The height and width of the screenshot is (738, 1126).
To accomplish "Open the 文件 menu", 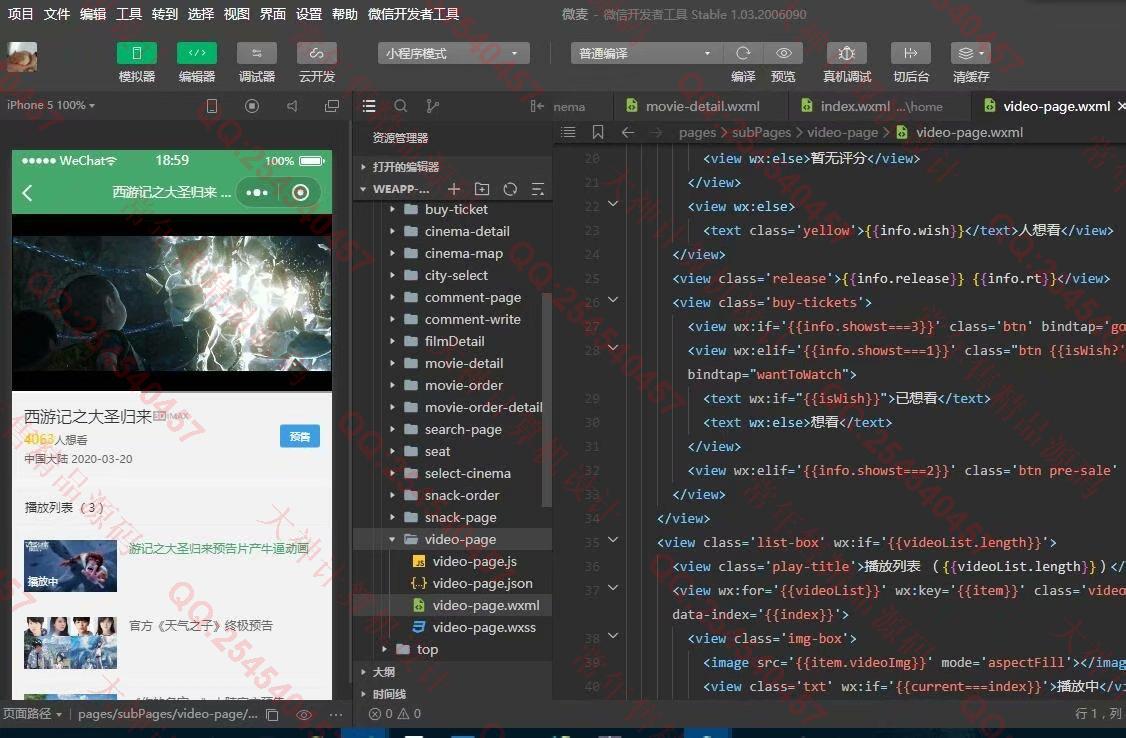I will [x=56, y=14].
